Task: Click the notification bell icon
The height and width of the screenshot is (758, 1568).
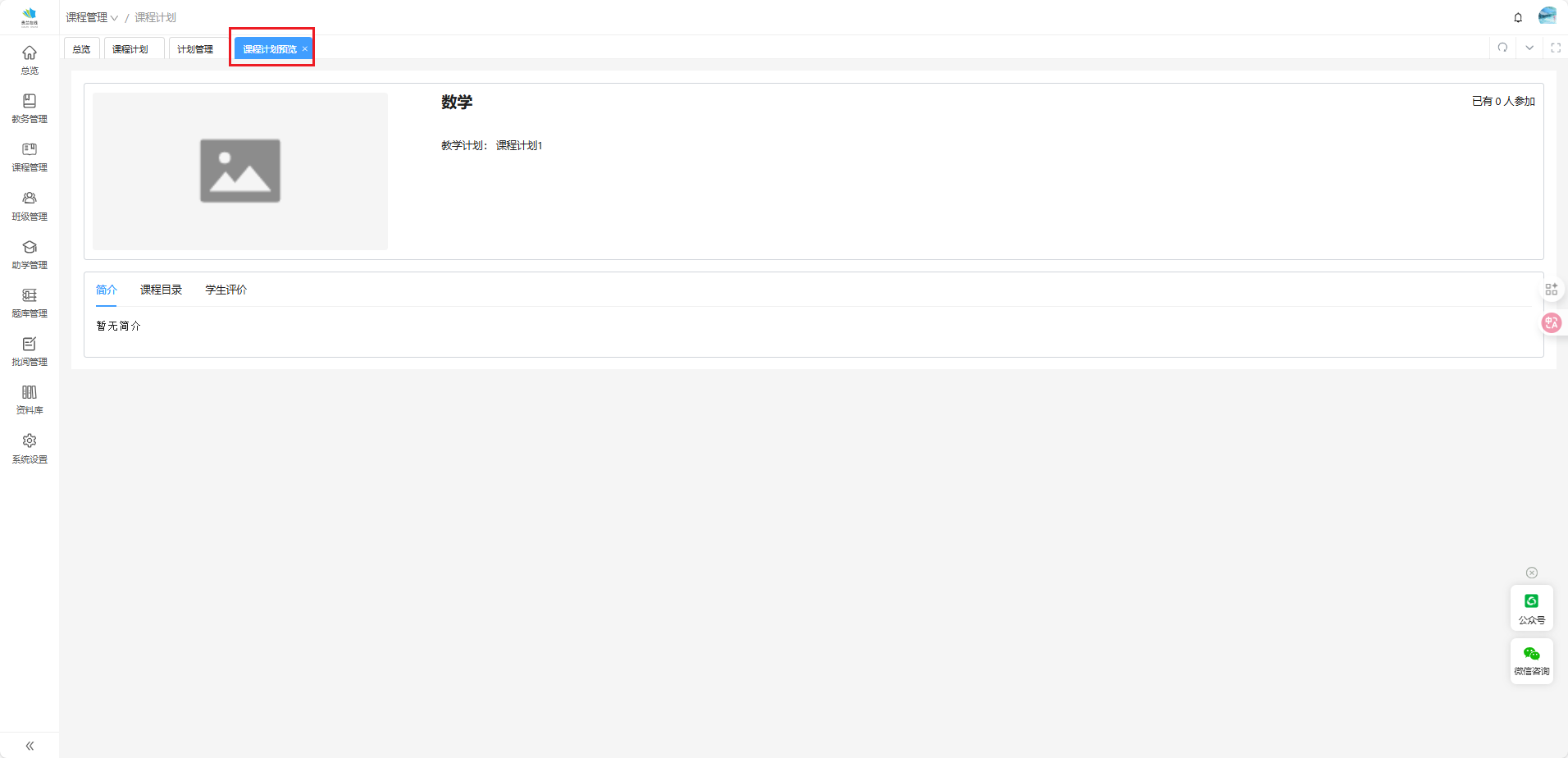Action: click(x=1518, y=17)
